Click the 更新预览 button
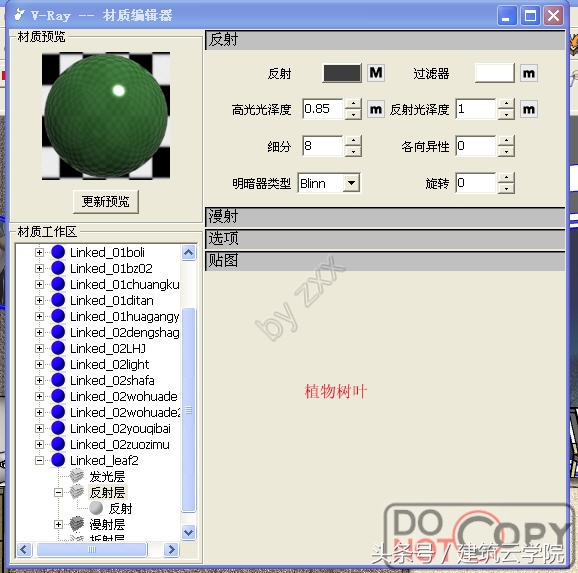Image resolution: width=578 pixels, height=573 pixels. 106,201
